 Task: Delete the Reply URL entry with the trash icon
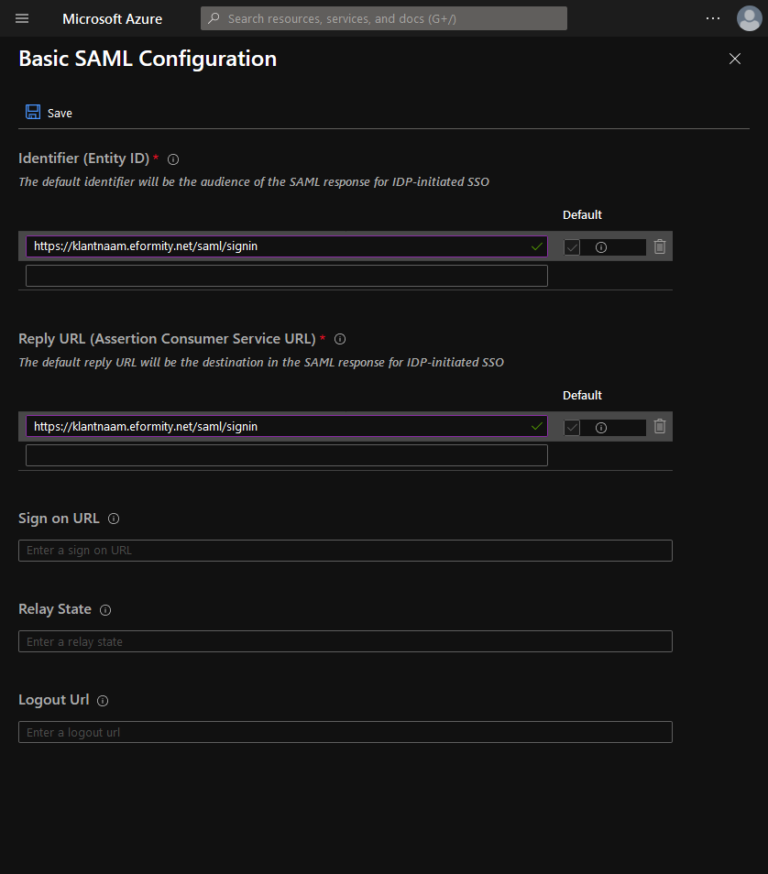click(x=659, y=426)
